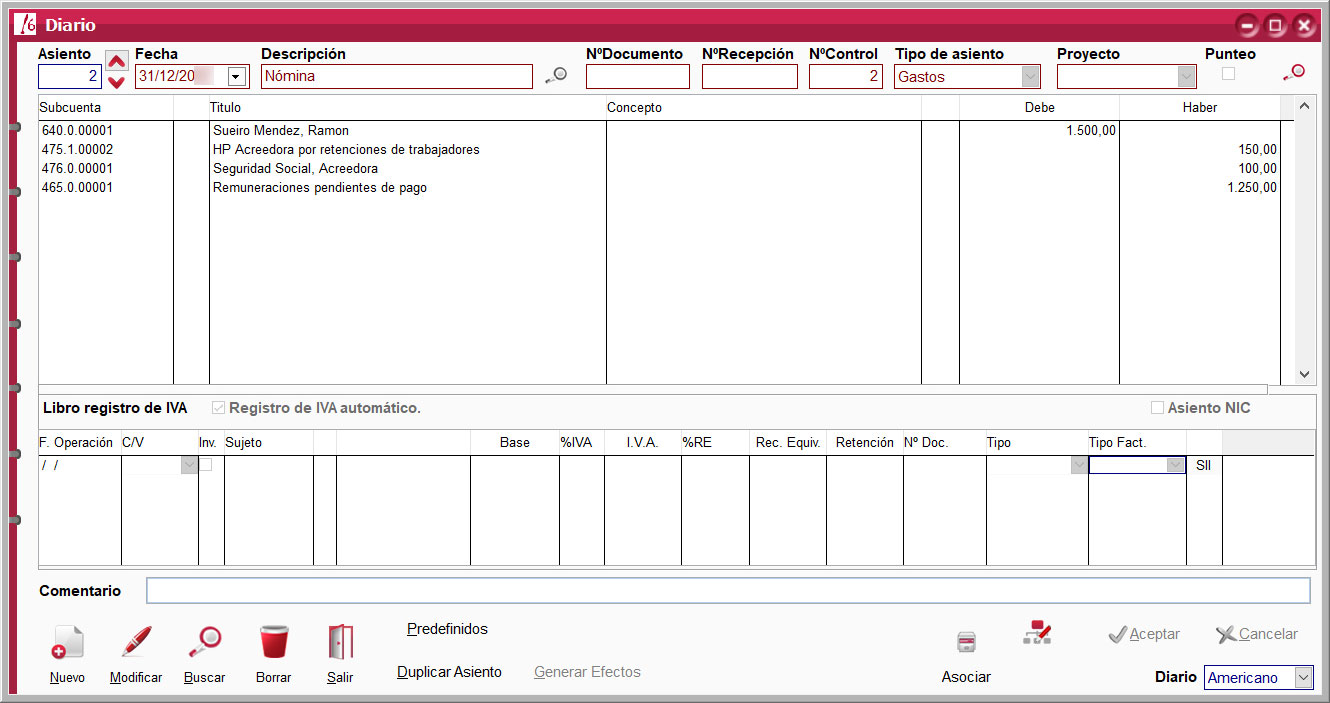Open the Fecha date picker dropdown
This screenshot has height=703, width=1330.
[237, 77]
